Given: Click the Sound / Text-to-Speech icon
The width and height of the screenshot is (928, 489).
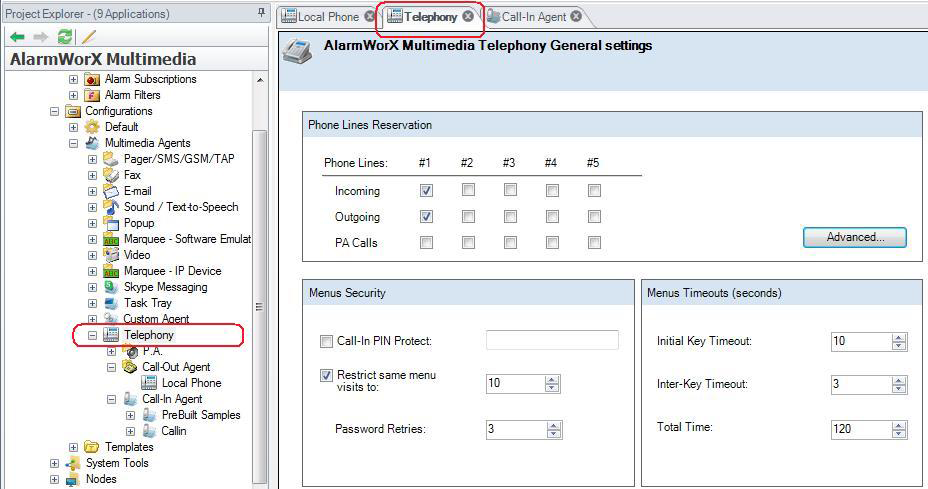Looking at the screenshot, I should point(111,207).
